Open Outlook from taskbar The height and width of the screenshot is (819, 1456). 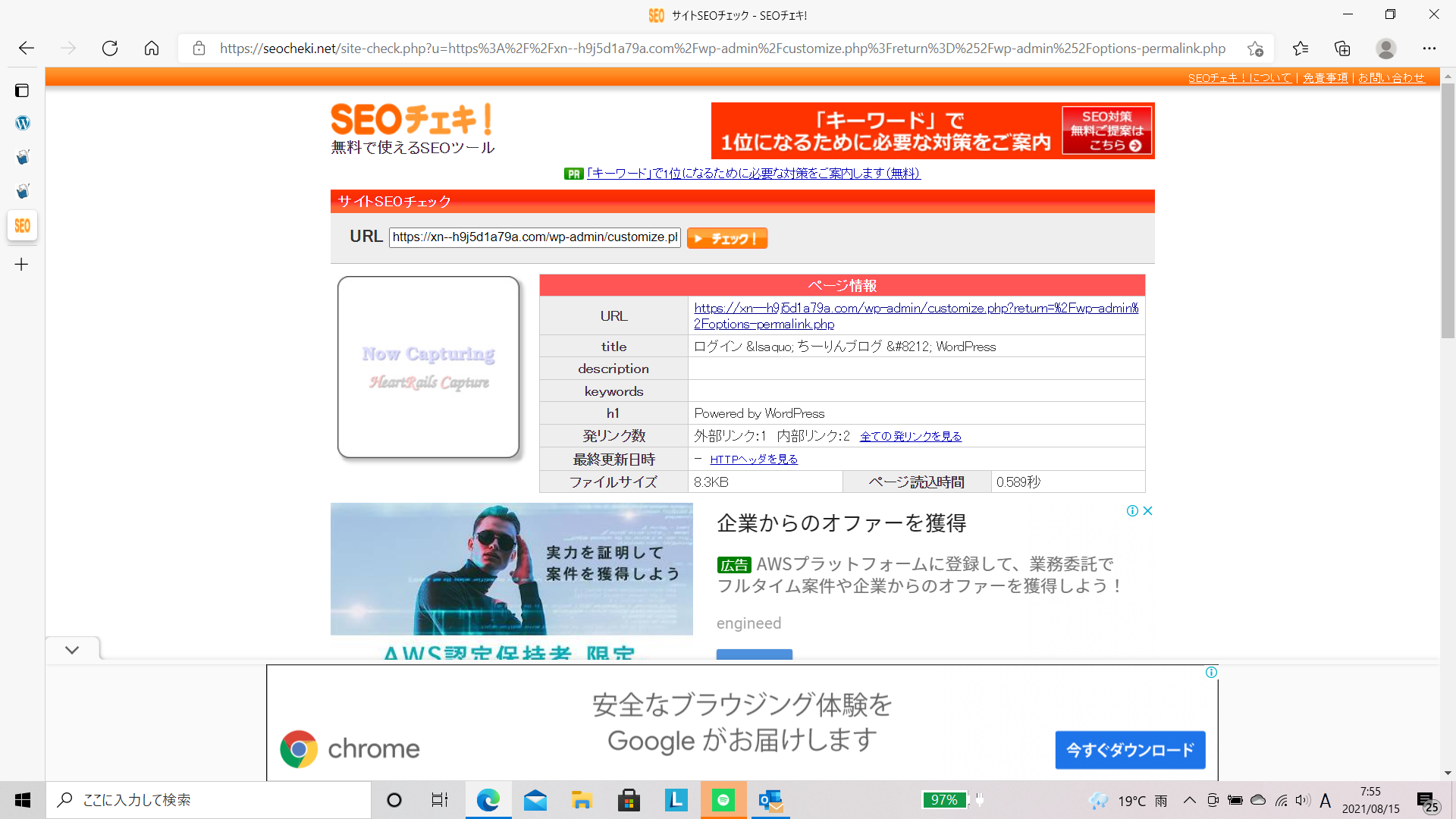click(x=770, y=800)
